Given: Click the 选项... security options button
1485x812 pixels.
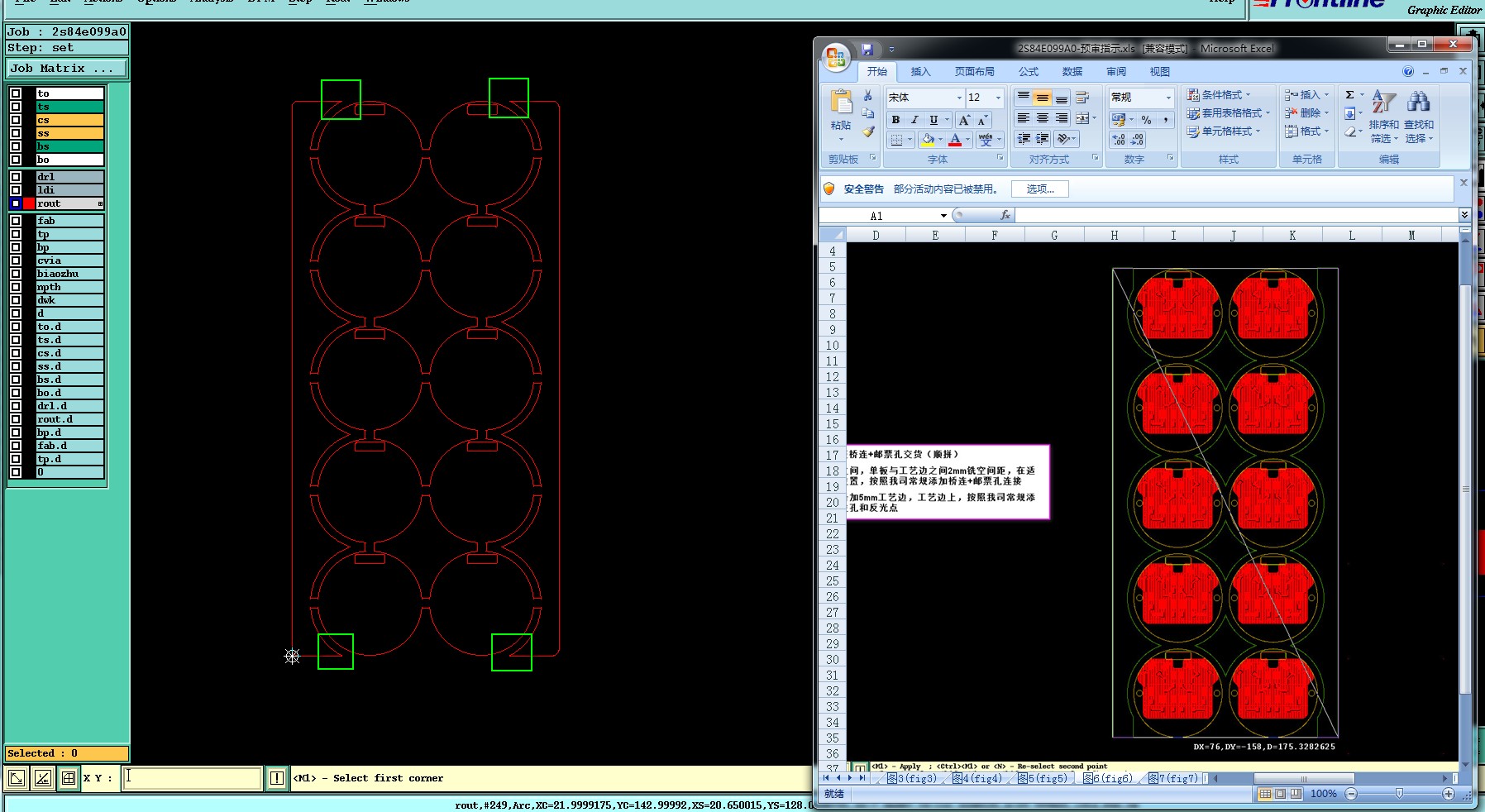Looking at the screenshot, I should point(1040,189).
